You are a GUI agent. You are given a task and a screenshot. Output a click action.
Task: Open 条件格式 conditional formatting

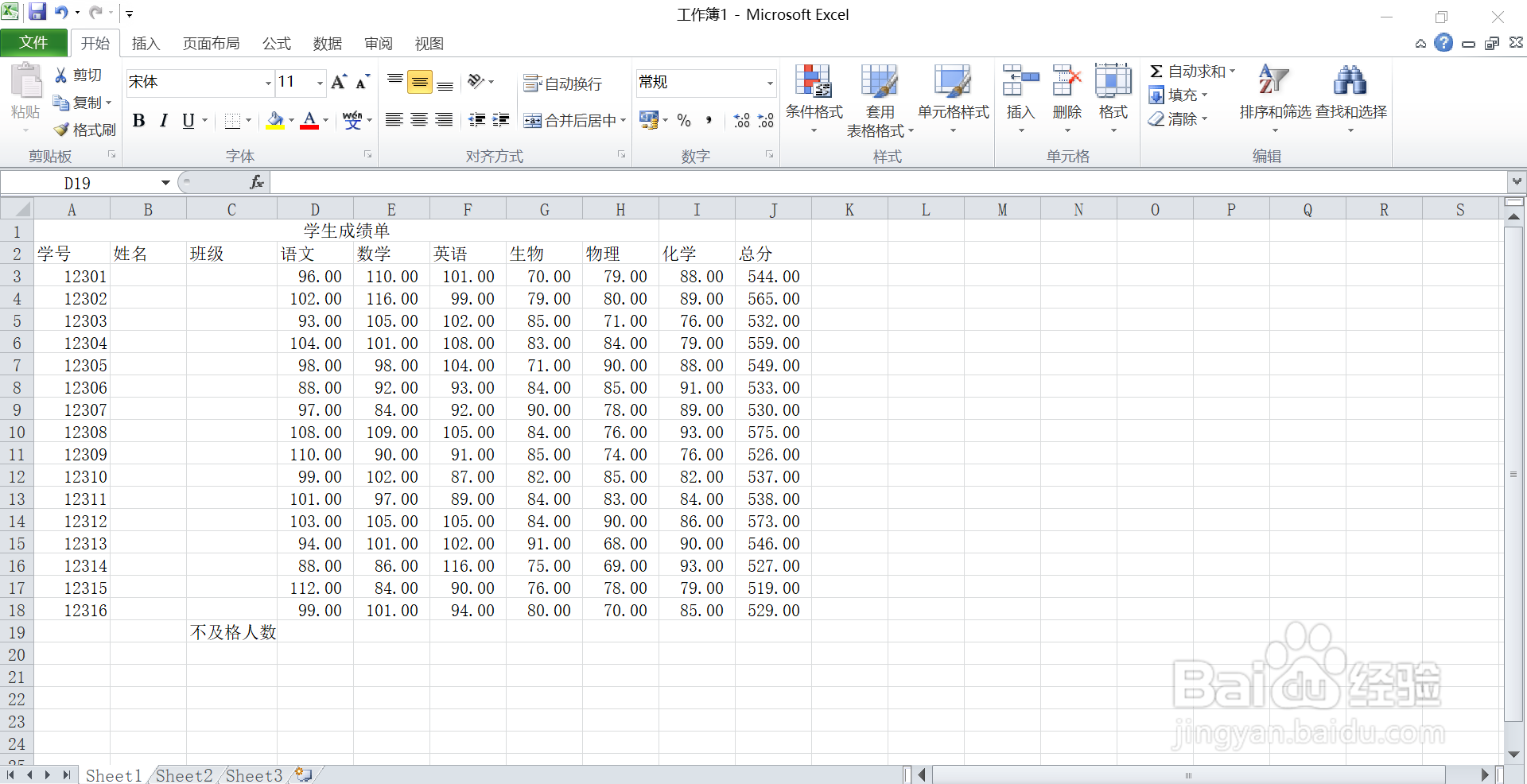pos(814,99)
